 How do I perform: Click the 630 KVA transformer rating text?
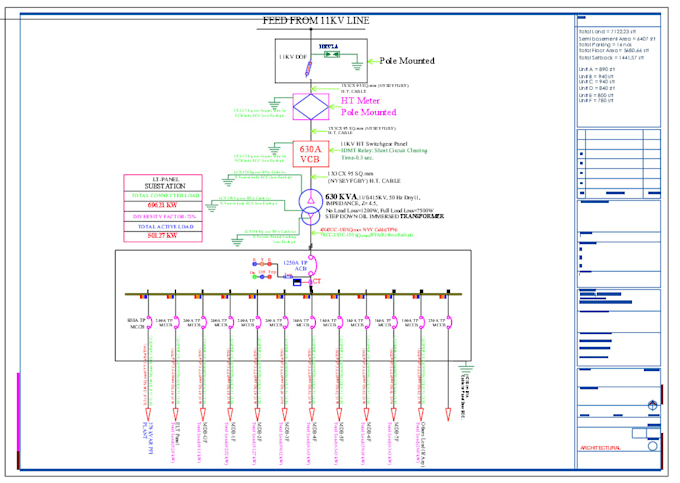click(x=341, y=196)
